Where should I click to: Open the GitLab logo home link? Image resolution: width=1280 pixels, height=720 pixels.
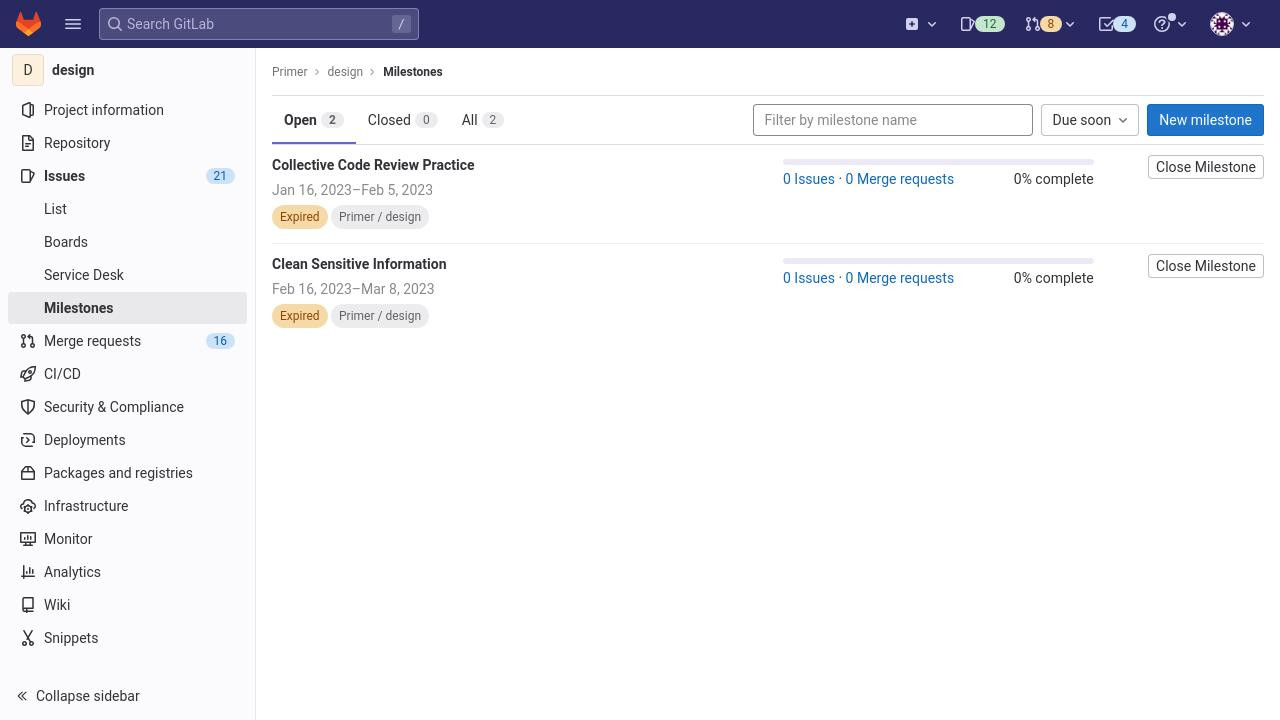(28, 24)
